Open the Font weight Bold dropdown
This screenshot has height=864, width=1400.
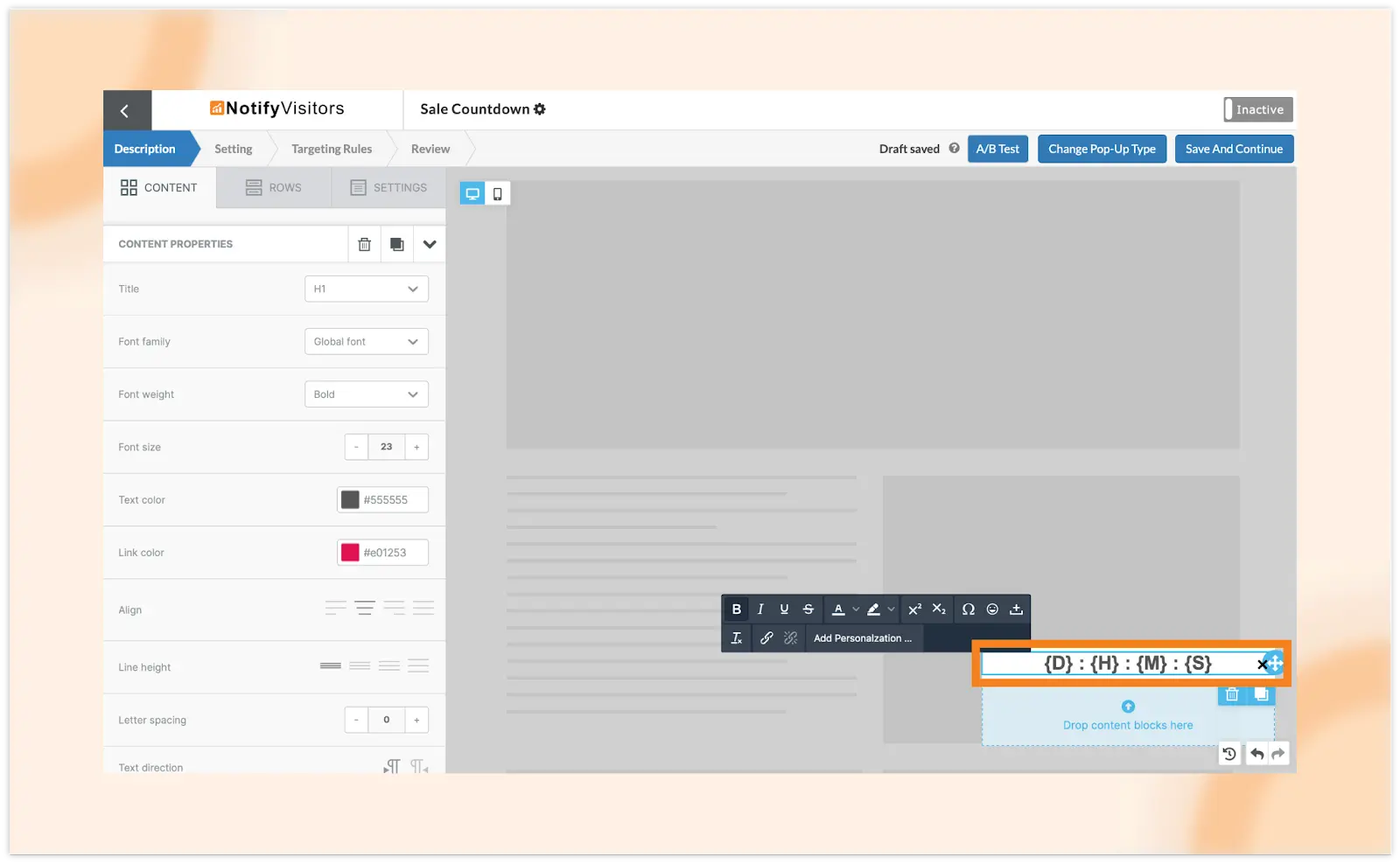pos(366,394)
